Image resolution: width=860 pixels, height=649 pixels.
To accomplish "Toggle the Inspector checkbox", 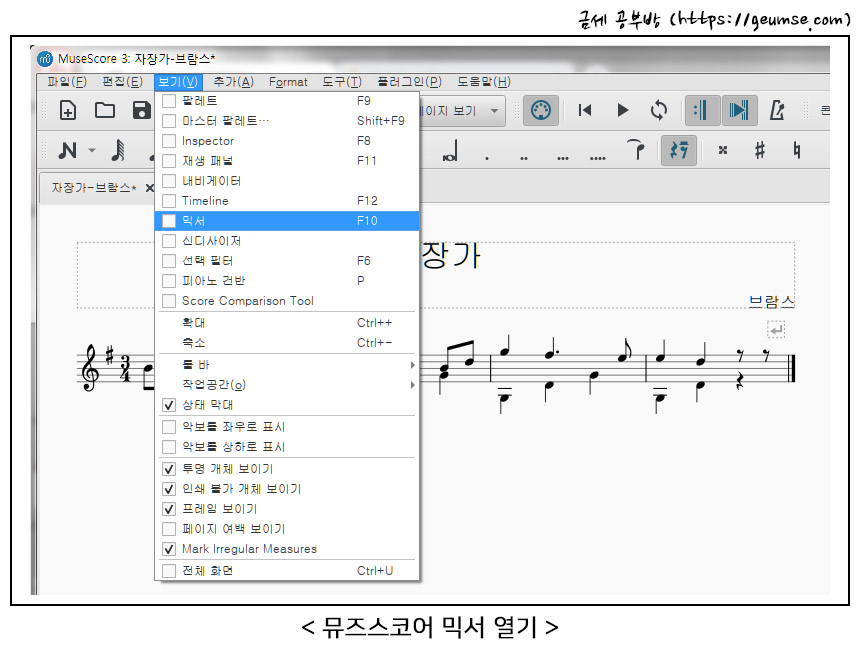I will pyautogui.click(x=169, y=141).
